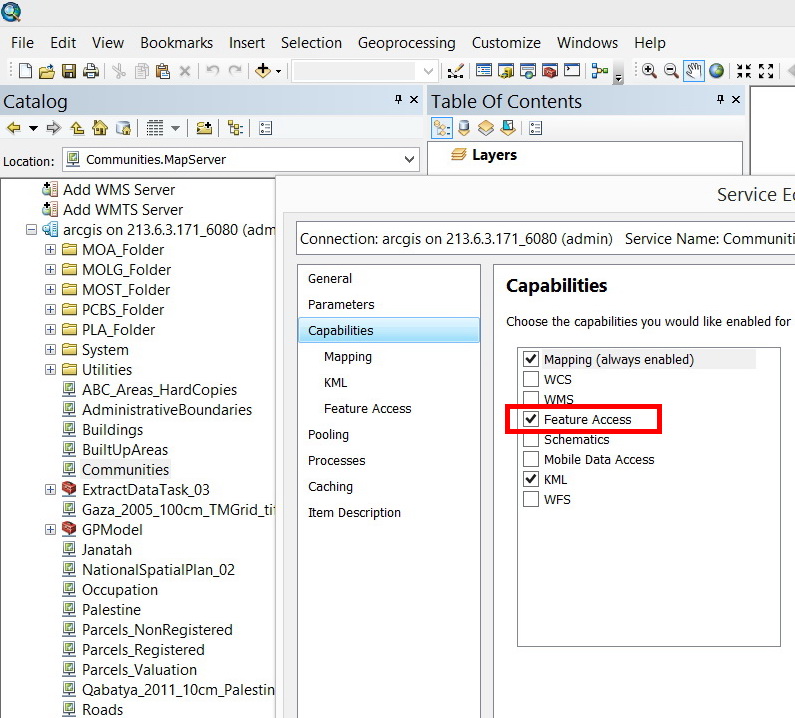Select Pooling in the service editor list
795x718 pixels.
pos(328,435)
